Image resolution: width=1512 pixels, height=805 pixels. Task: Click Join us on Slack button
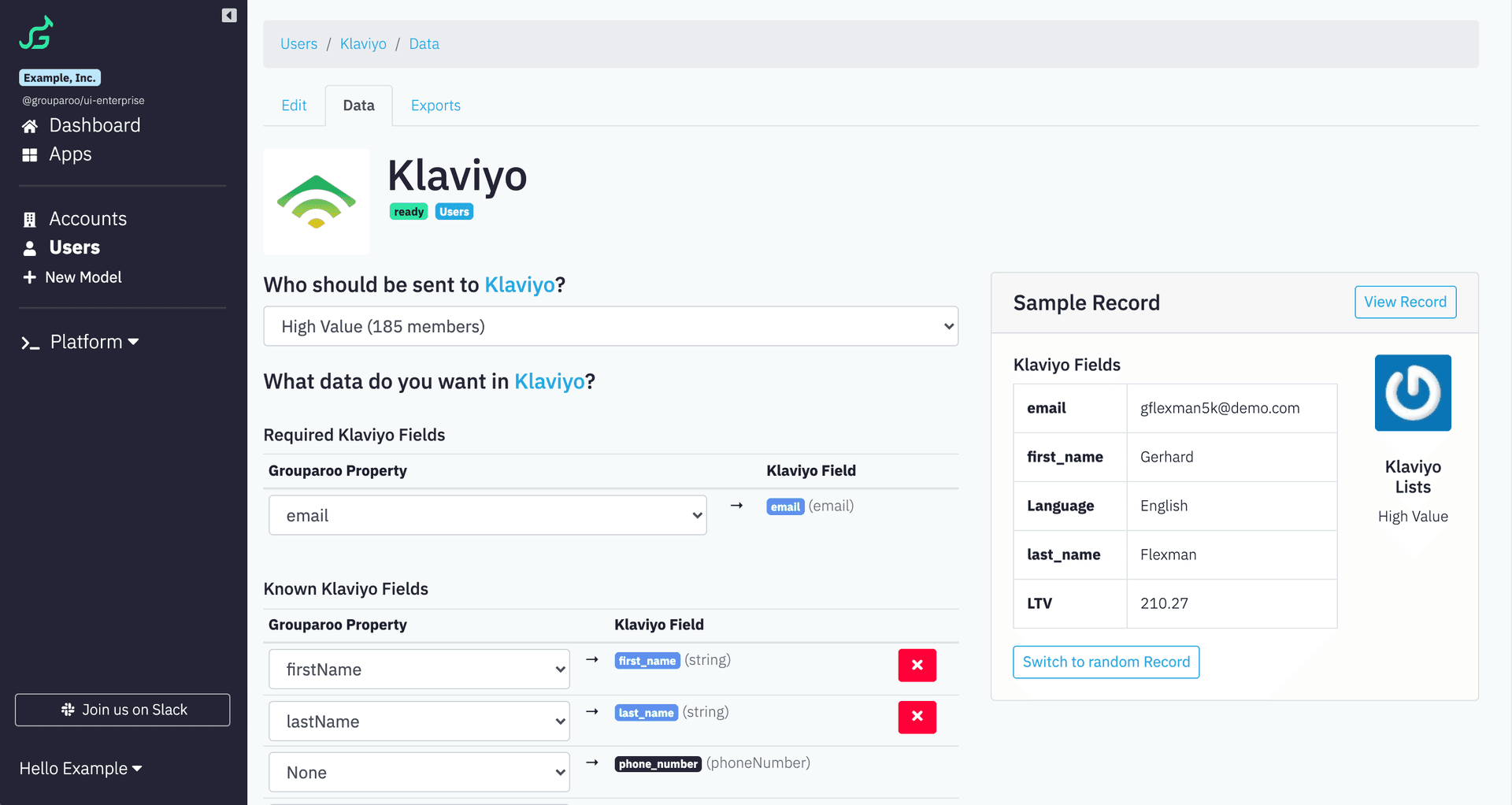pyautogui.click(x=122, y=710)
